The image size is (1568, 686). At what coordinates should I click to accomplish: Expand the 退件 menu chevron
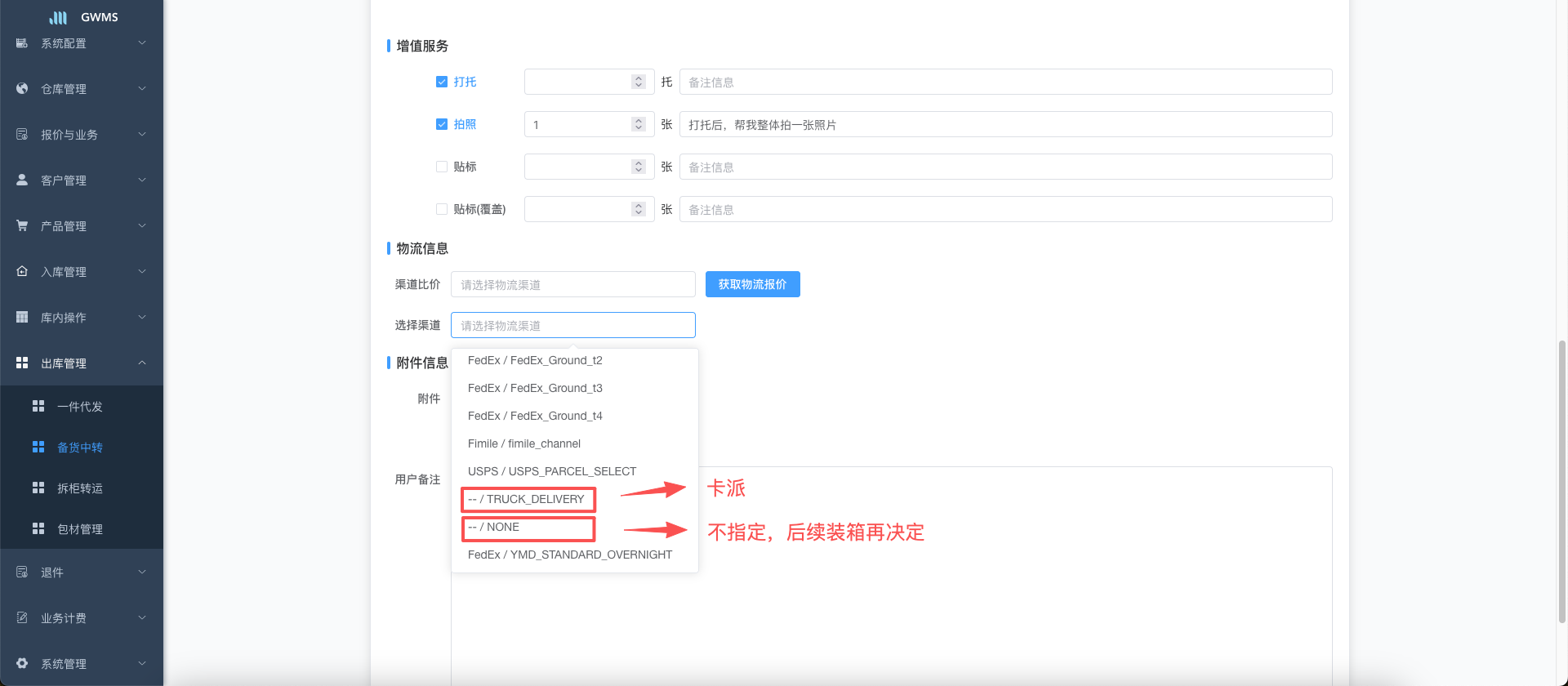point(142,572)
